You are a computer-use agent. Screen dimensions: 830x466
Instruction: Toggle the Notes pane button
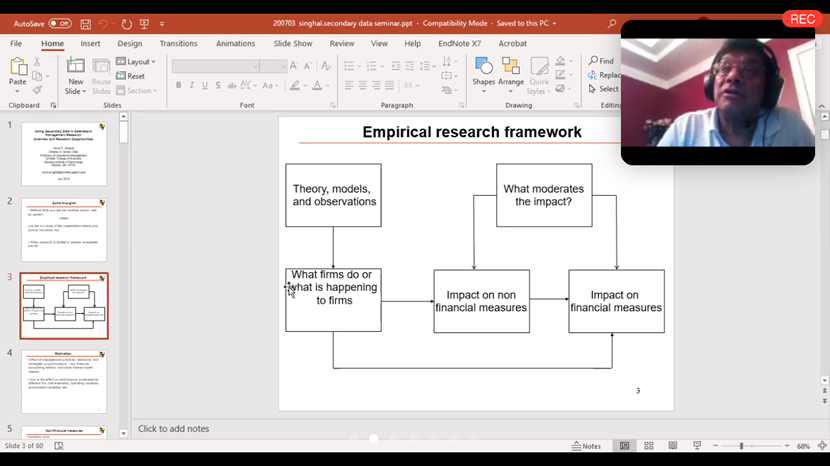click(587, 446)
